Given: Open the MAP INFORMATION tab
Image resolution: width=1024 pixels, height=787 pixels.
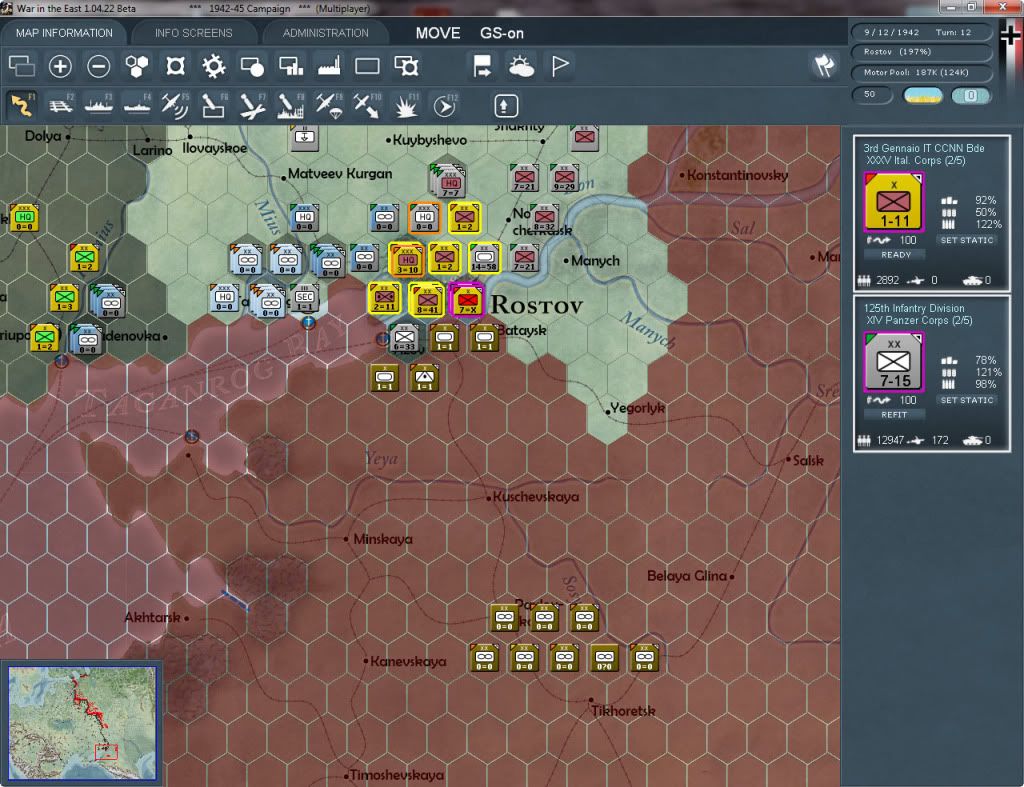Looking at the screenshot, I should tap(64, 33).
